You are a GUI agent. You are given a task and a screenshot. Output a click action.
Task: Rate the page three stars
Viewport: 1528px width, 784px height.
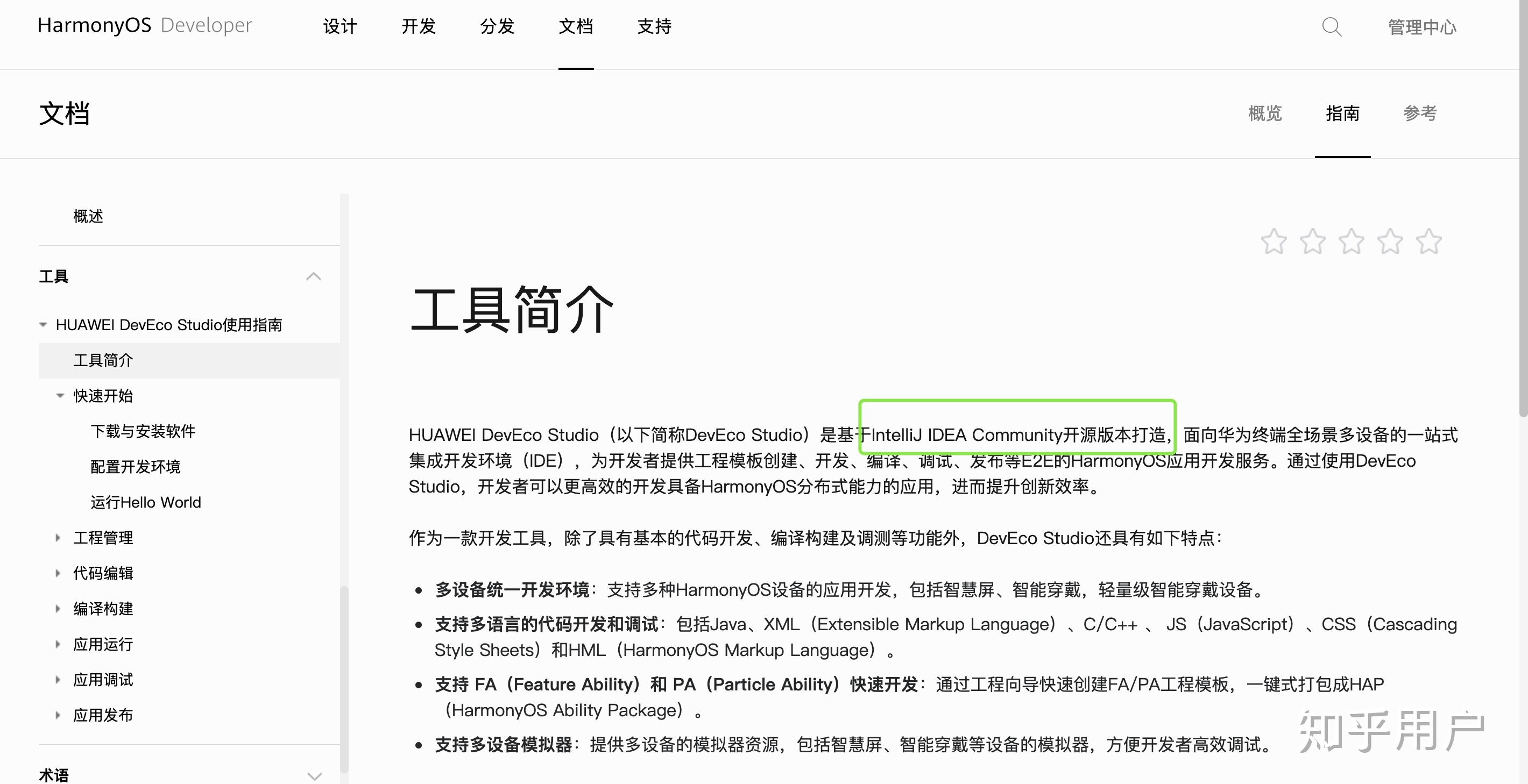(x=1351, y=241)
